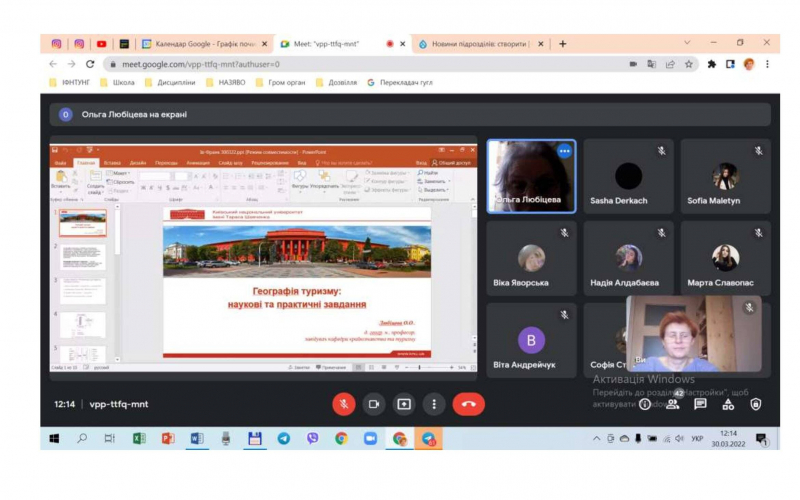800x500 pixels.
Task: Switch to Календар Google tab
Action: pyautogui.click(x=204, y=44)
